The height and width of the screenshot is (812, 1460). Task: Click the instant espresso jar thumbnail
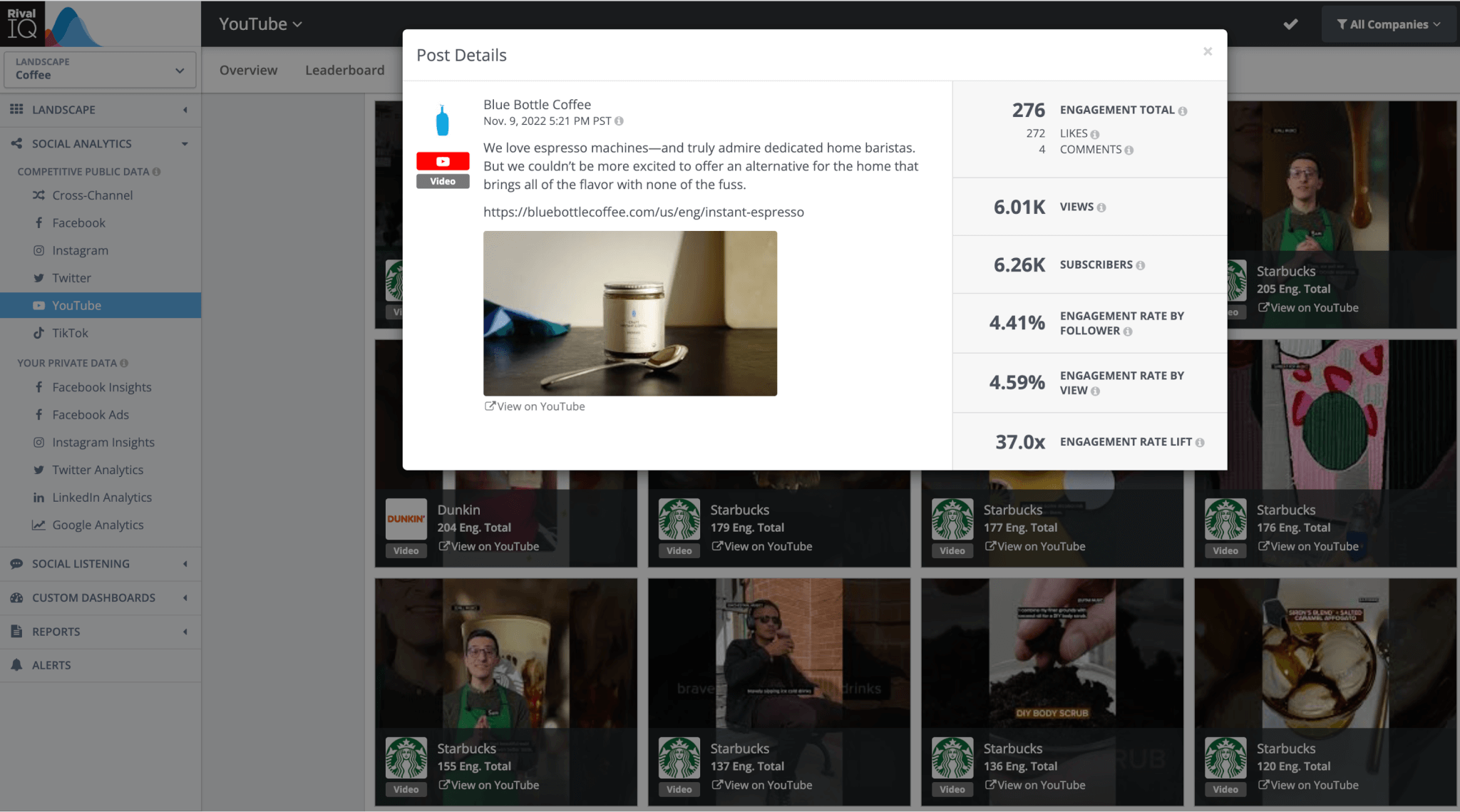click(629, 313)
